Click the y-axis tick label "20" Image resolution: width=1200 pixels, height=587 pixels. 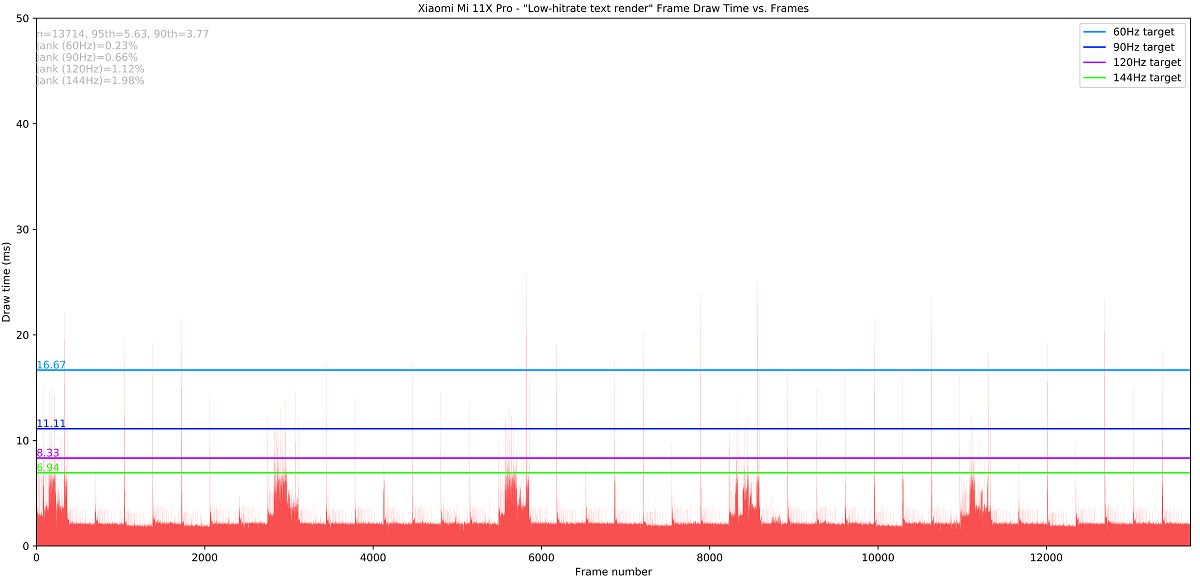(23, 335)
